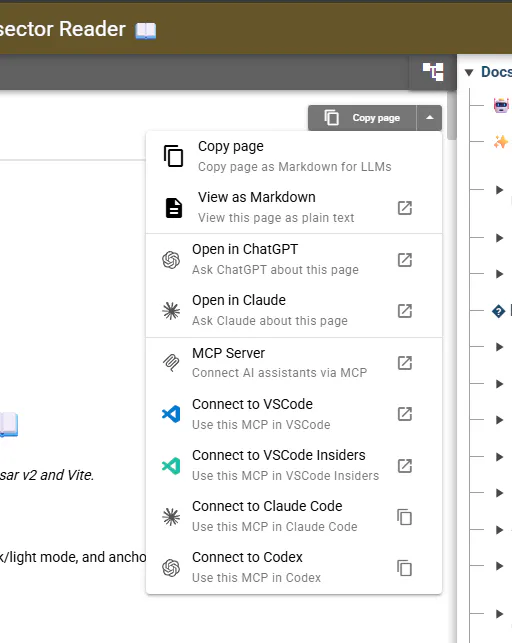Viewport: 512px width, 643px height.
Task: Click copy icon on Connect to Claude Code row
Action: (404, 517)
